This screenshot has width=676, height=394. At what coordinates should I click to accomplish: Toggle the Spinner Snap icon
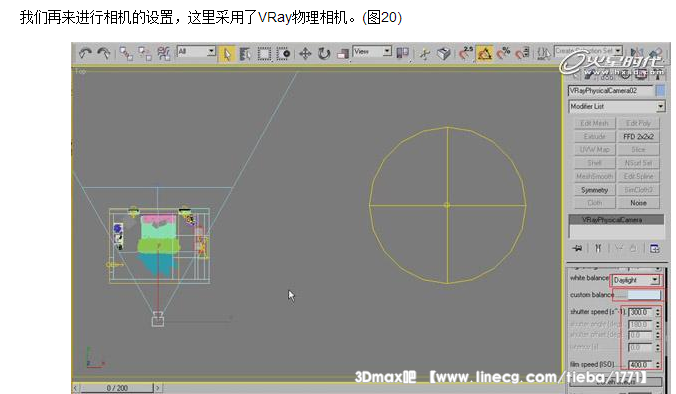[x=522, y=53]
